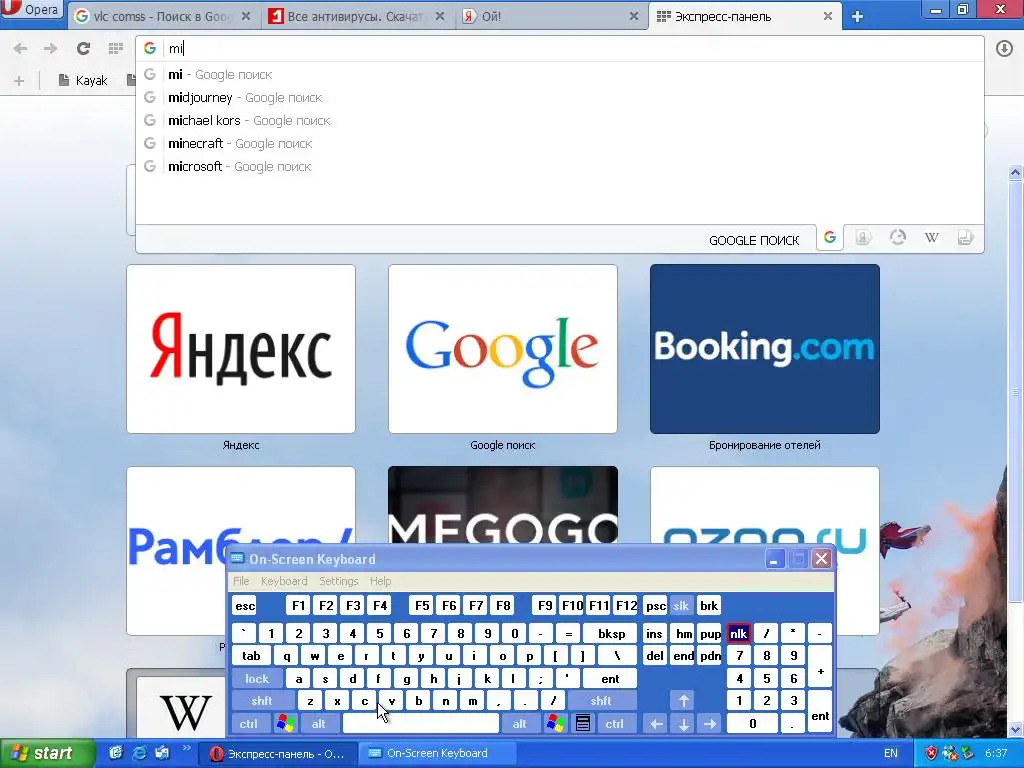Click the space bar on keyboard
Viewport: 1024px width, 768px height.
point(421,724)
